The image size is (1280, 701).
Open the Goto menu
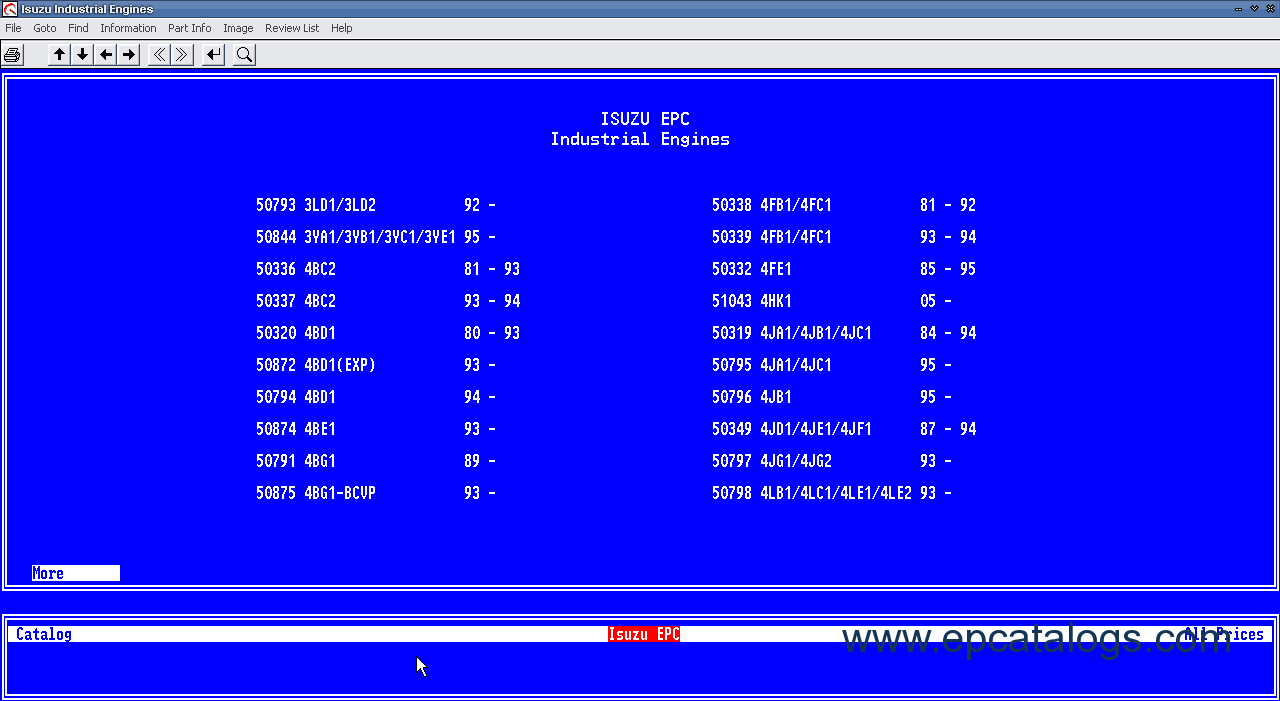click(45, 28)
